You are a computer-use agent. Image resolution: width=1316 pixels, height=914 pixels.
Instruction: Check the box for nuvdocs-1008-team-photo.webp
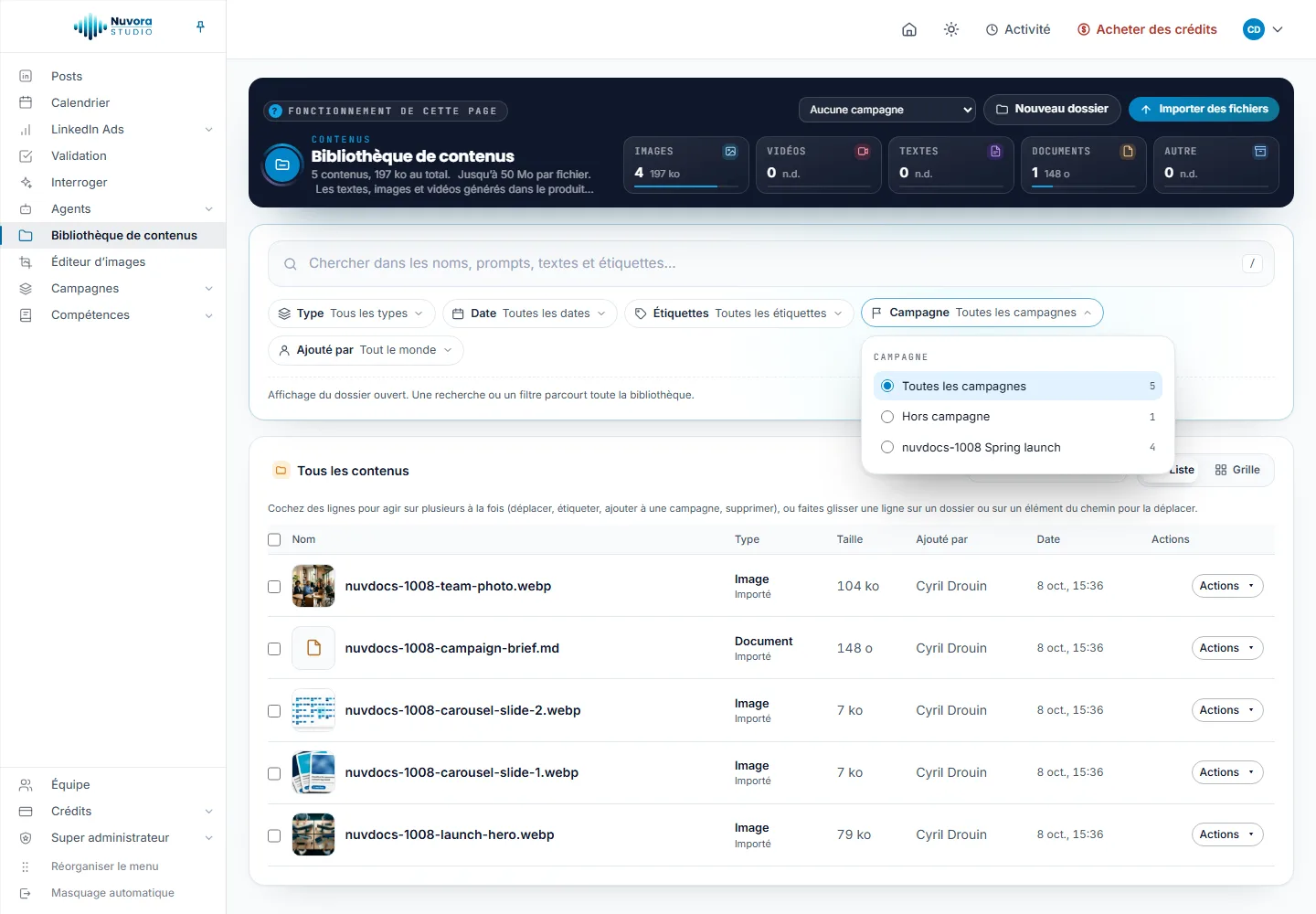(274, 586)
